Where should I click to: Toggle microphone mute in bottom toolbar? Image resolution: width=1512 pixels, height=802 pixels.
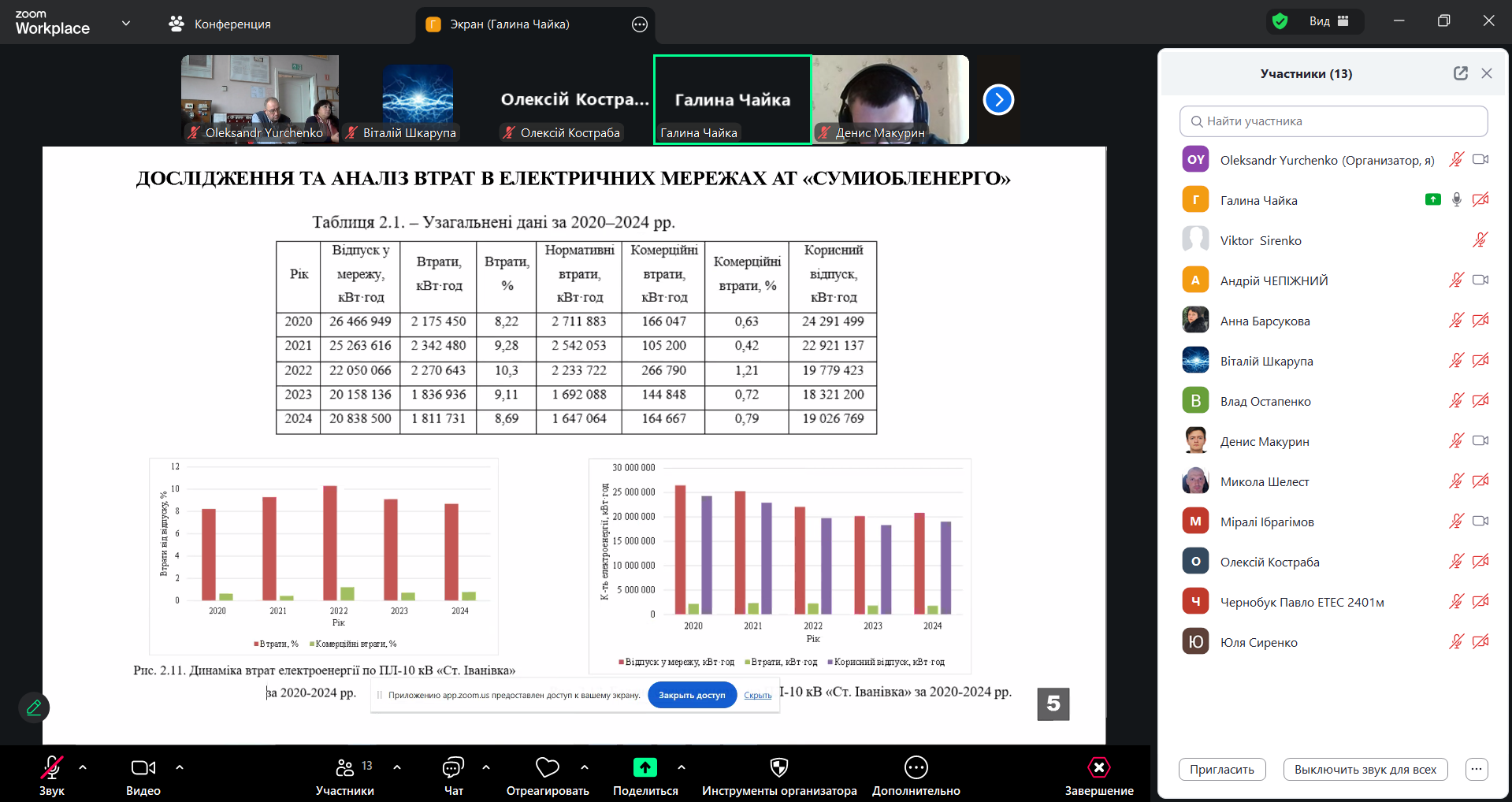(x=52, y=767)
